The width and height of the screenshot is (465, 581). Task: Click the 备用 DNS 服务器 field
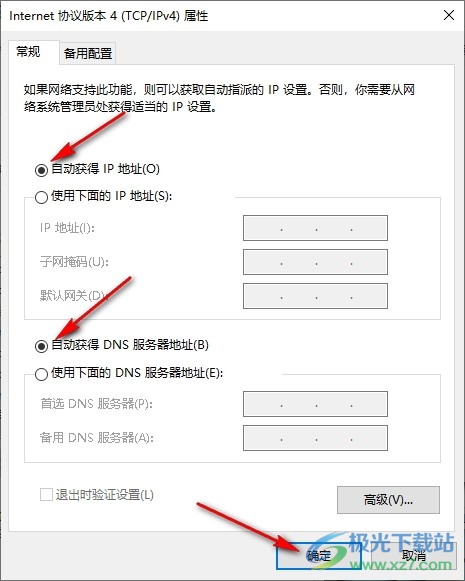pos(315,438)
